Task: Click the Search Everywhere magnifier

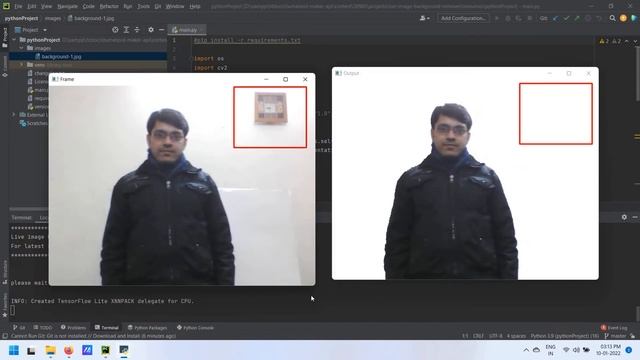Action: (612, 18)
